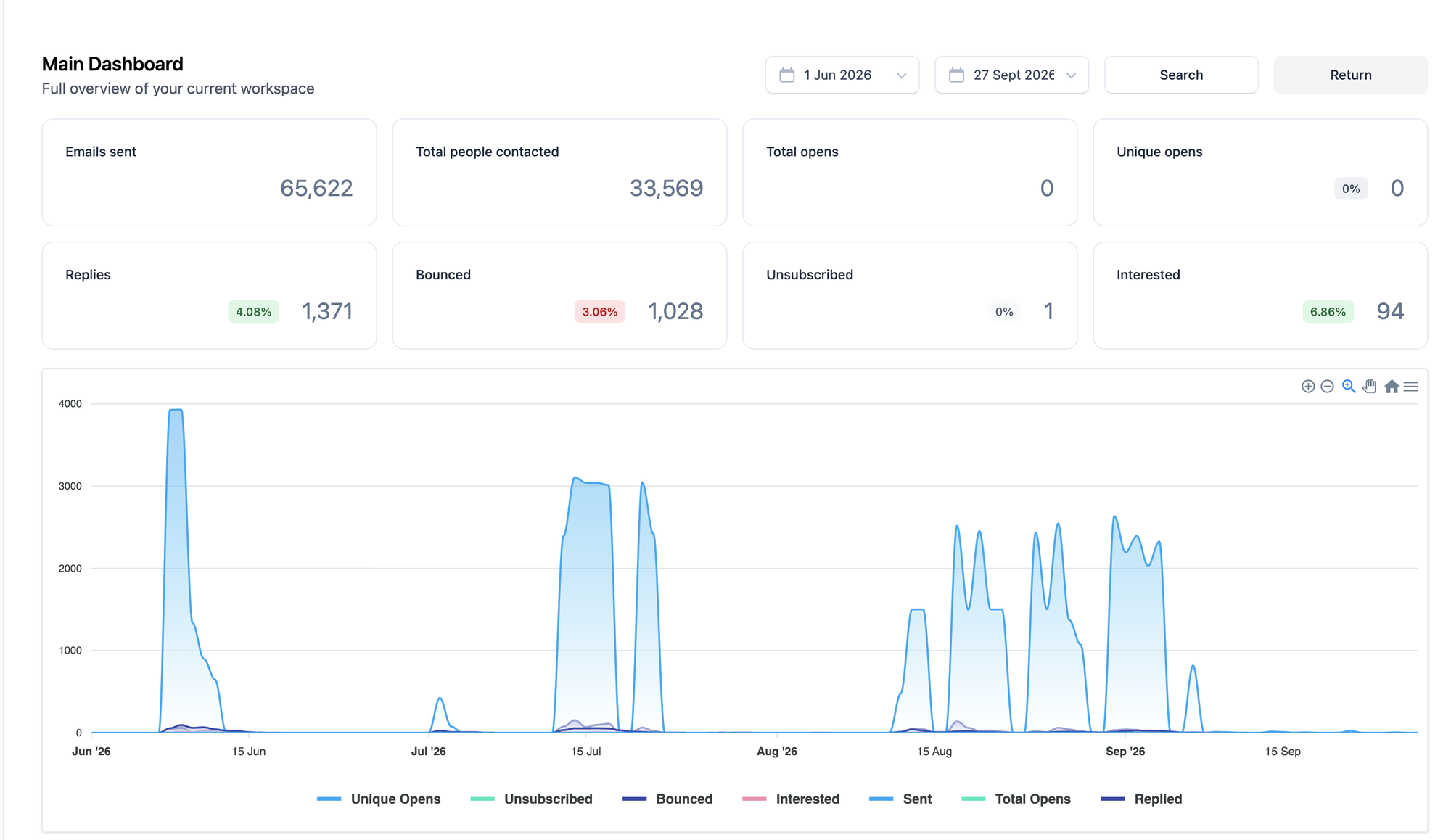Click the start date calendar icon
This screenshot has height=840, width=1451.
coord(786,75)
